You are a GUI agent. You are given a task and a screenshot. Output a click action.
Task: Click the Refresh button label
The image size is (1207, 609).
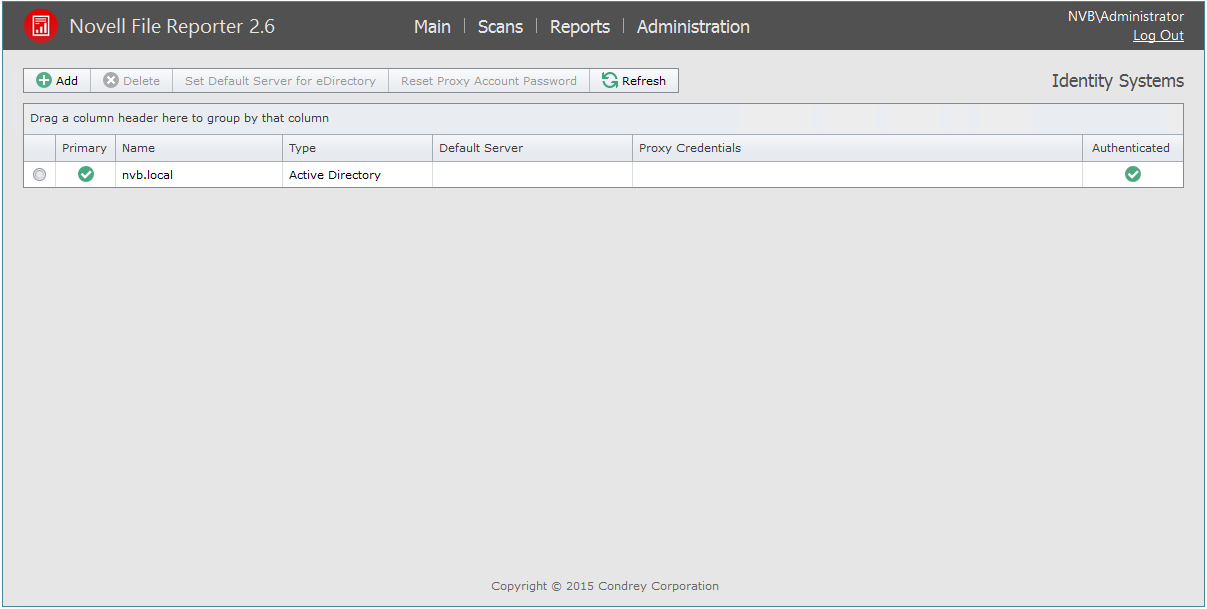click(x=644, y=81)
